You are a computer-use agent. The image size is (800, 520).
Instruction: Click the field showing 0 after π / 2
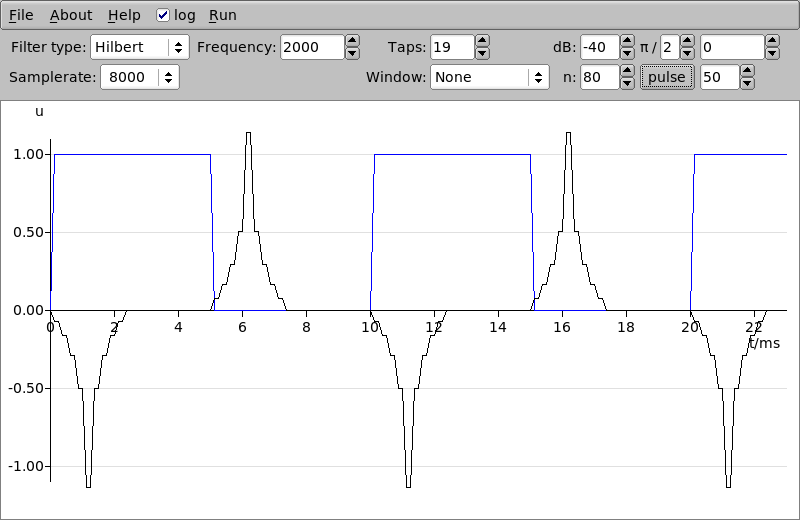pos(732,47)
